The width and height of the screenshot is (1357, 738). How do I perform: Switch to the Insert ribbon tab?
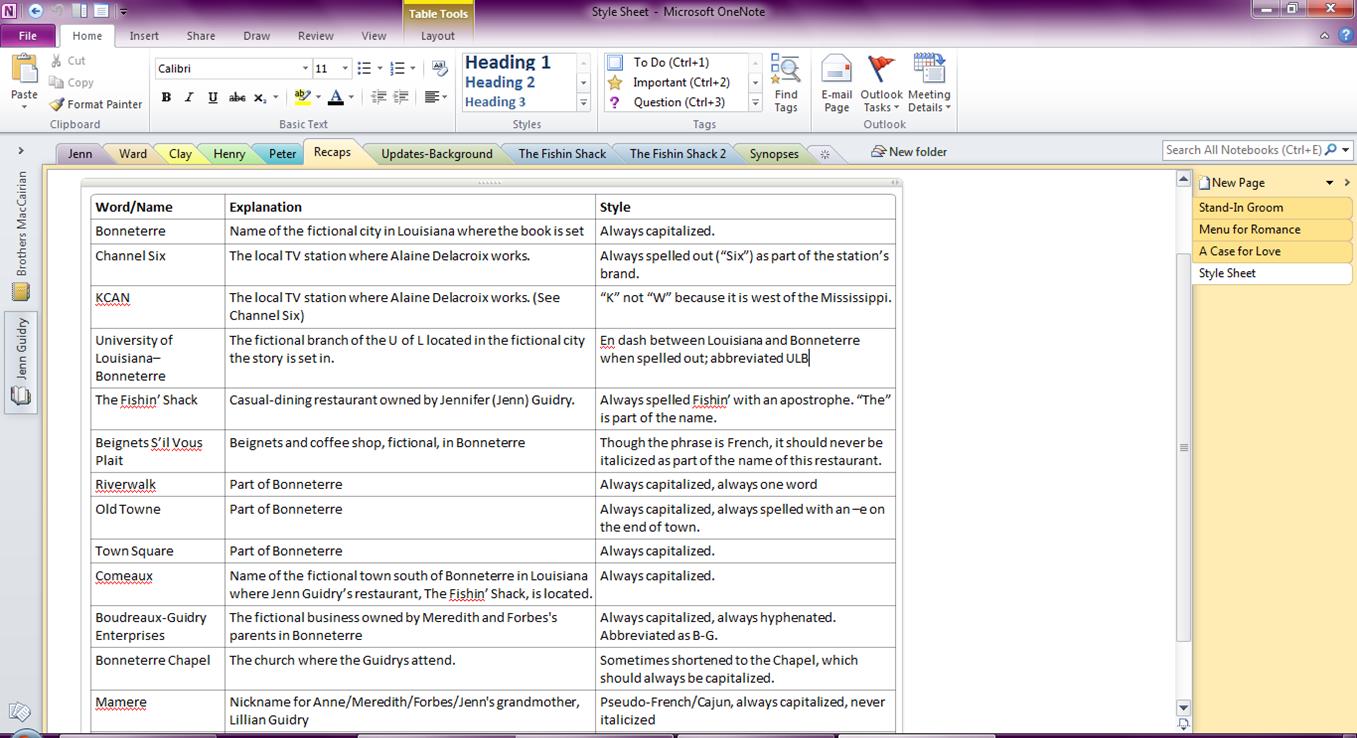pyautogui.click(x=144, y=36)
